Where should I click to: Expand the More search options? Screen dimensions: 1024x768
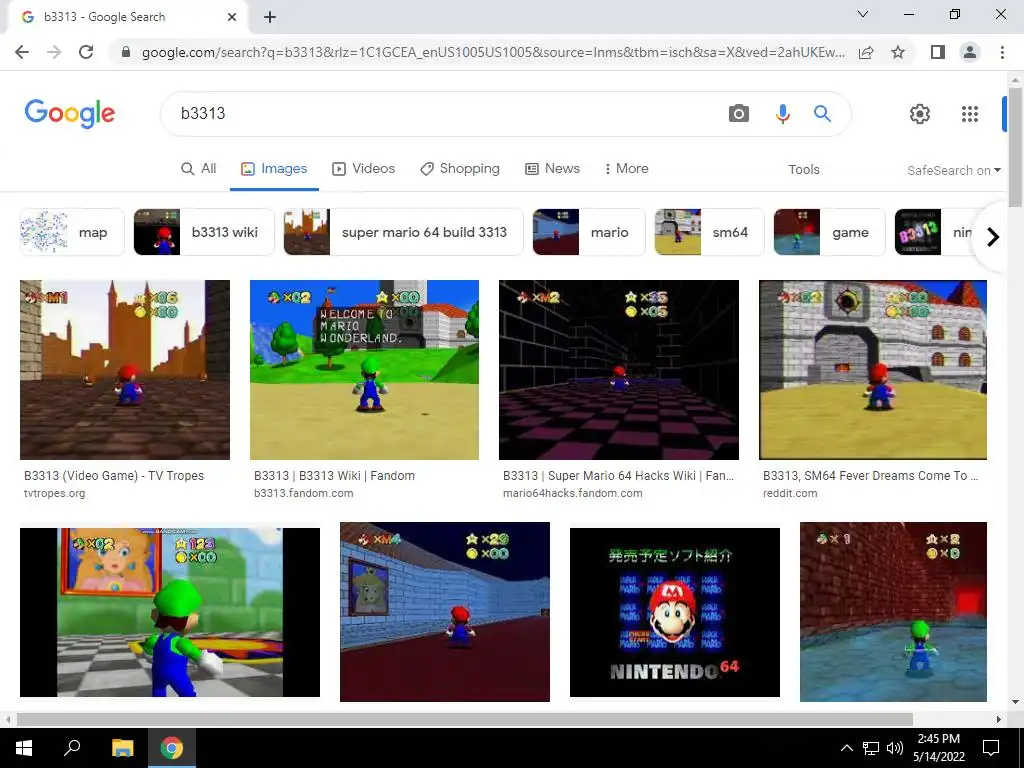626,168
